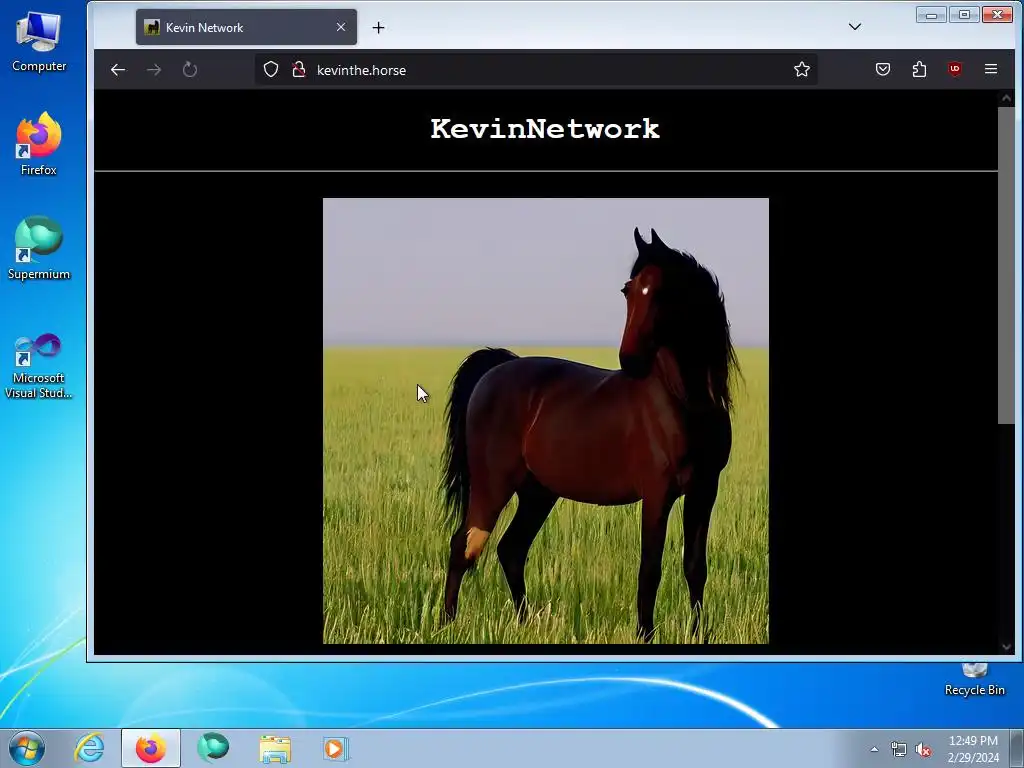Open the Extensions puzzle-piece icon
Screen dimensions: 1024x768
[x=920, y=69]
